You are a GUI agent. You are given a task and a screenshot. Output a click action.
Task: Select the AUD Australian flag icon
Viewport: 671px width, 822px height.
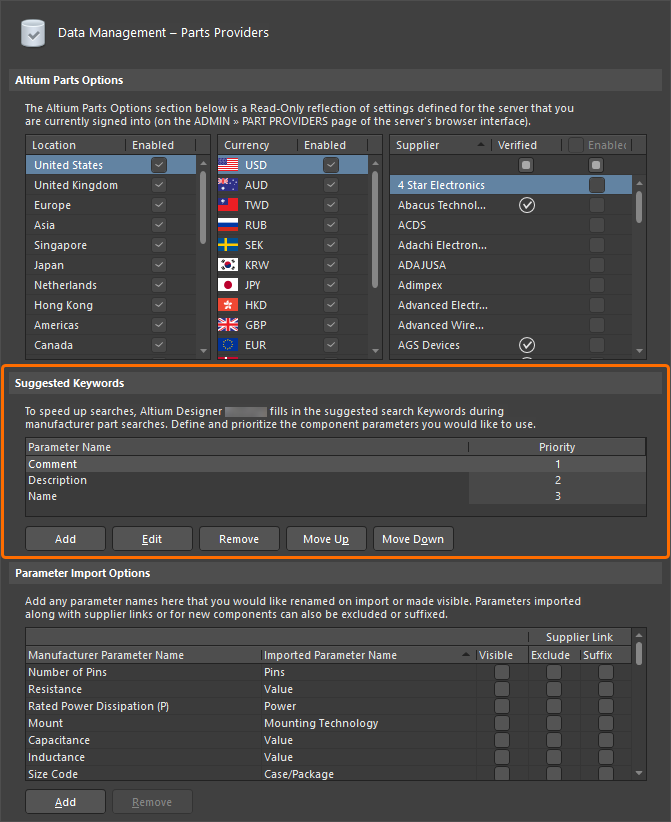[228, 185]
